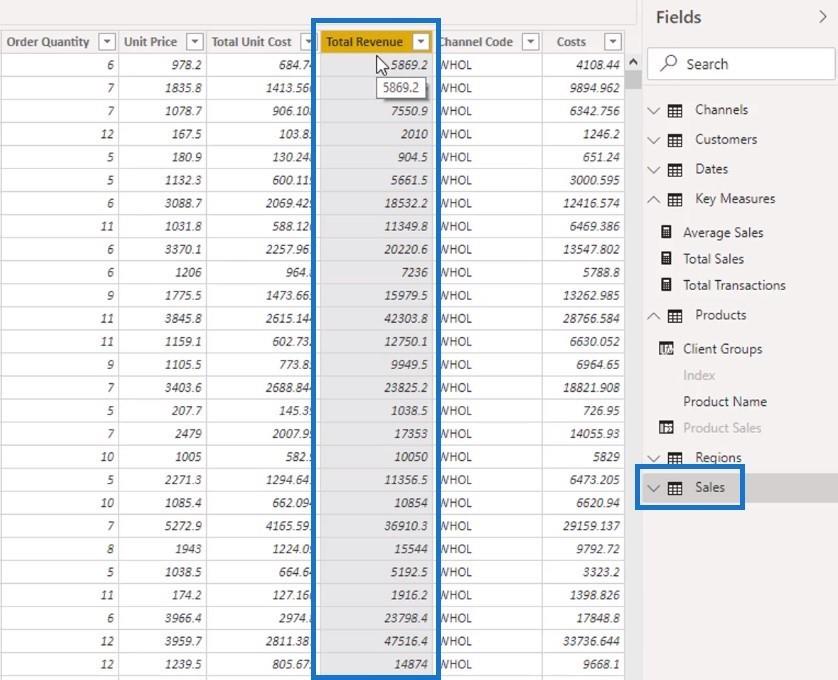838x680 pixels.
Task: Click Unit Price cell 978.2
Action: (162, 65)
